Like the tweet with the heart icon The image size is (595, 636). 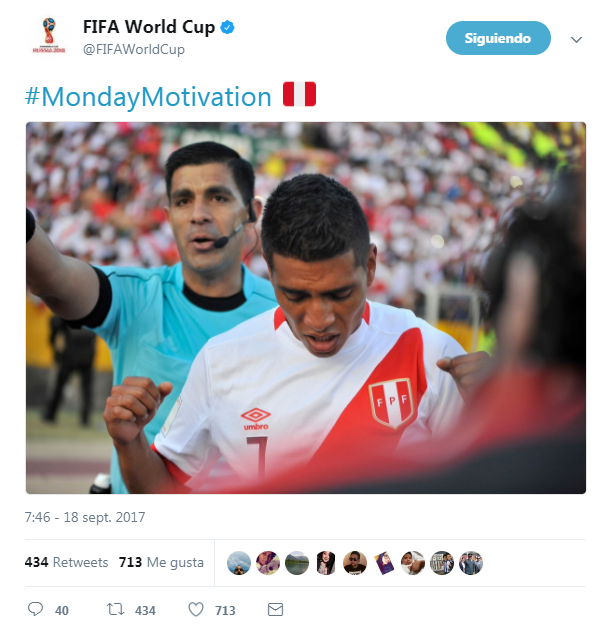tap(196, 609)
